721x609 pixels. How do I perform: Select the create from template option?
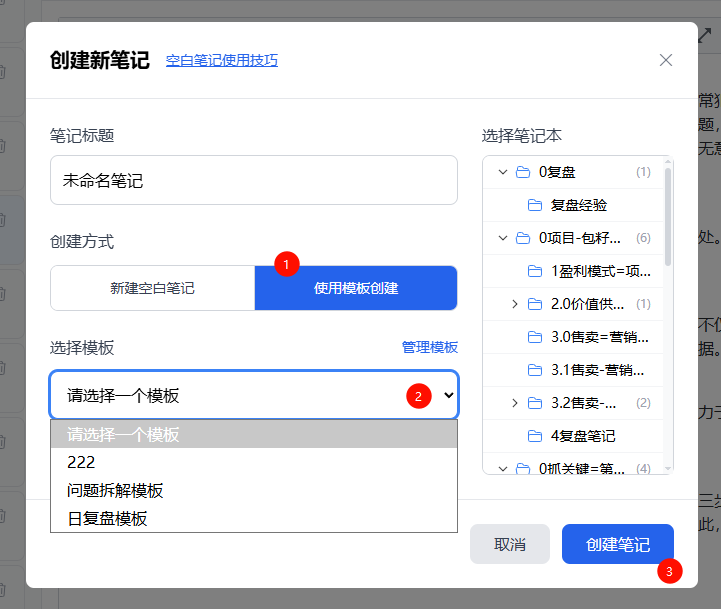point(356,288)
